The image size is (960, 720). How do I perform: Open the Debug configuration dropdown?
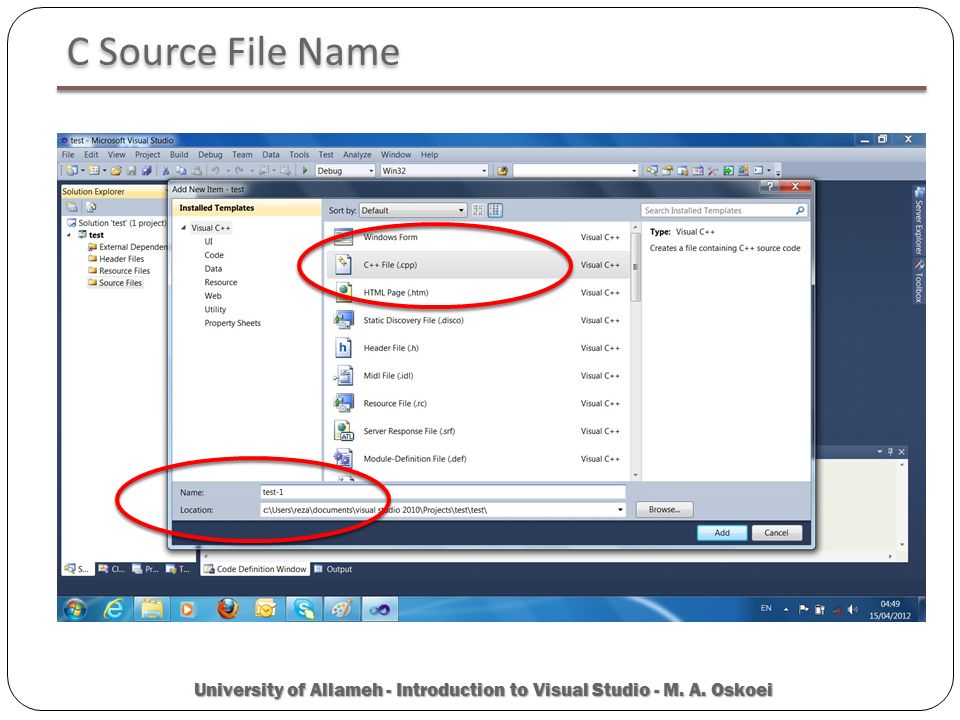pos(371,171)
